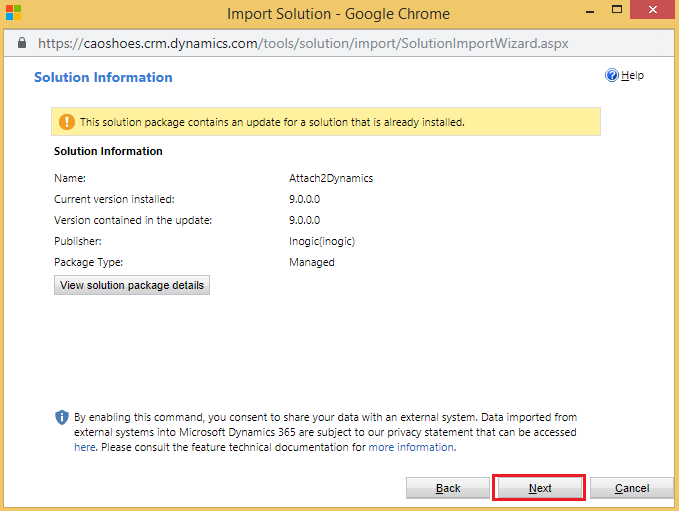The image size is (679, 511).
Task: Click the 'Publisher:' label
Action: [78, 241]
